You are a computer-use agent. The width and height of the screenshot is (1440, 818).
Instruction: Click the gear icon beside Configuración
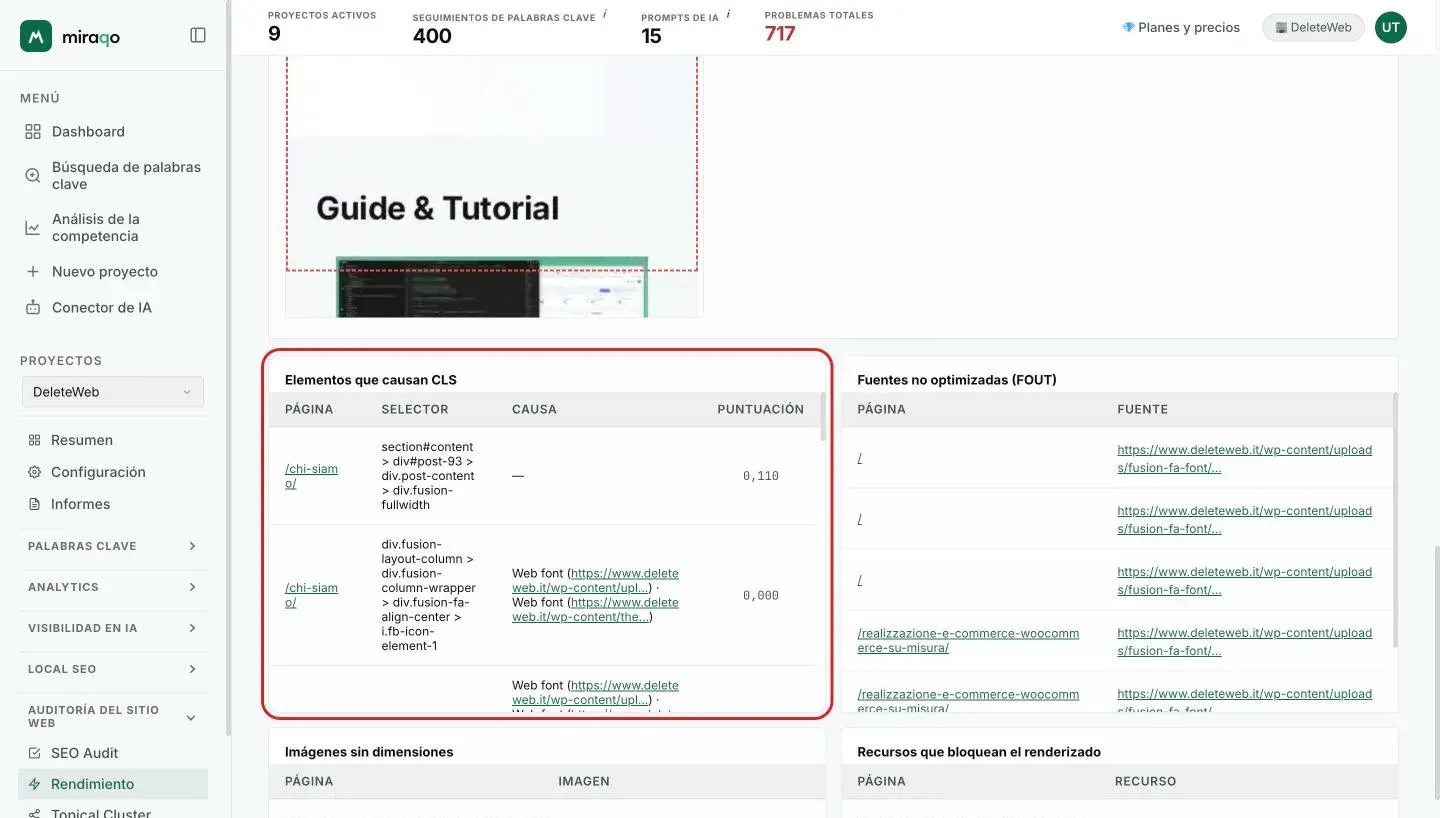tap(34, 472)
